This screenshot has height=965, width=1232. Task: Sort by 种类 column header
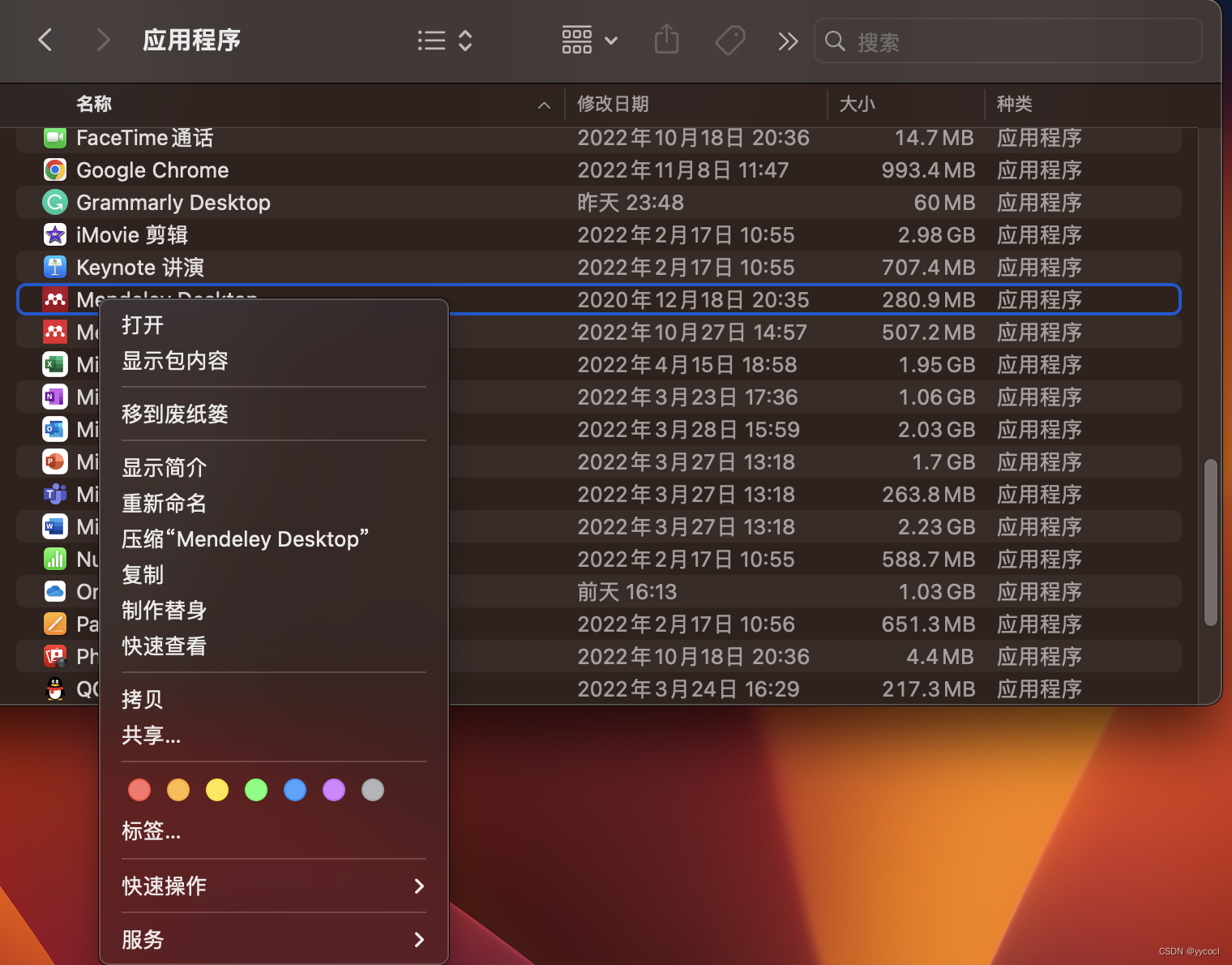pos(1014,104)
